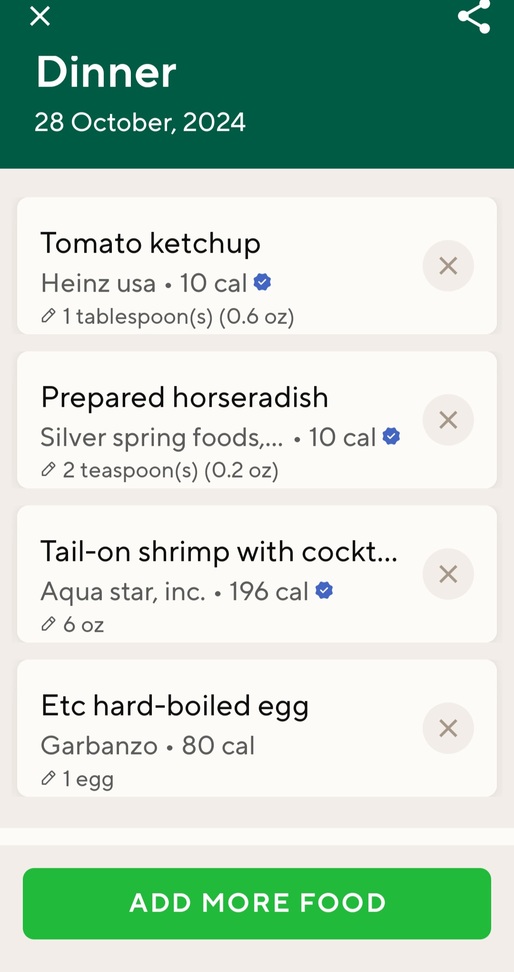Viewport: 514px width, 972px height.
Task: Delete Tail-on shrimp item
Action: [x=448, y=574]
